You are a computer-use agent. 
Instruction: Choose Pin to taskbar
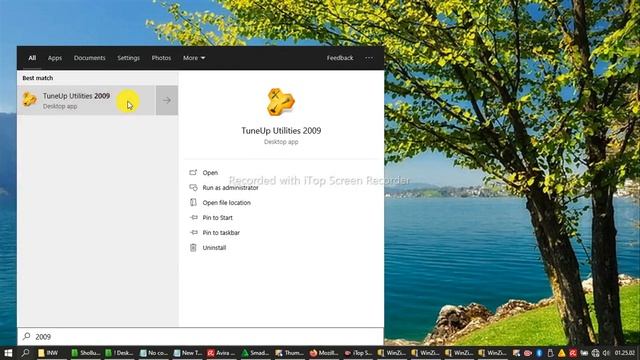[x=221, y=233]
